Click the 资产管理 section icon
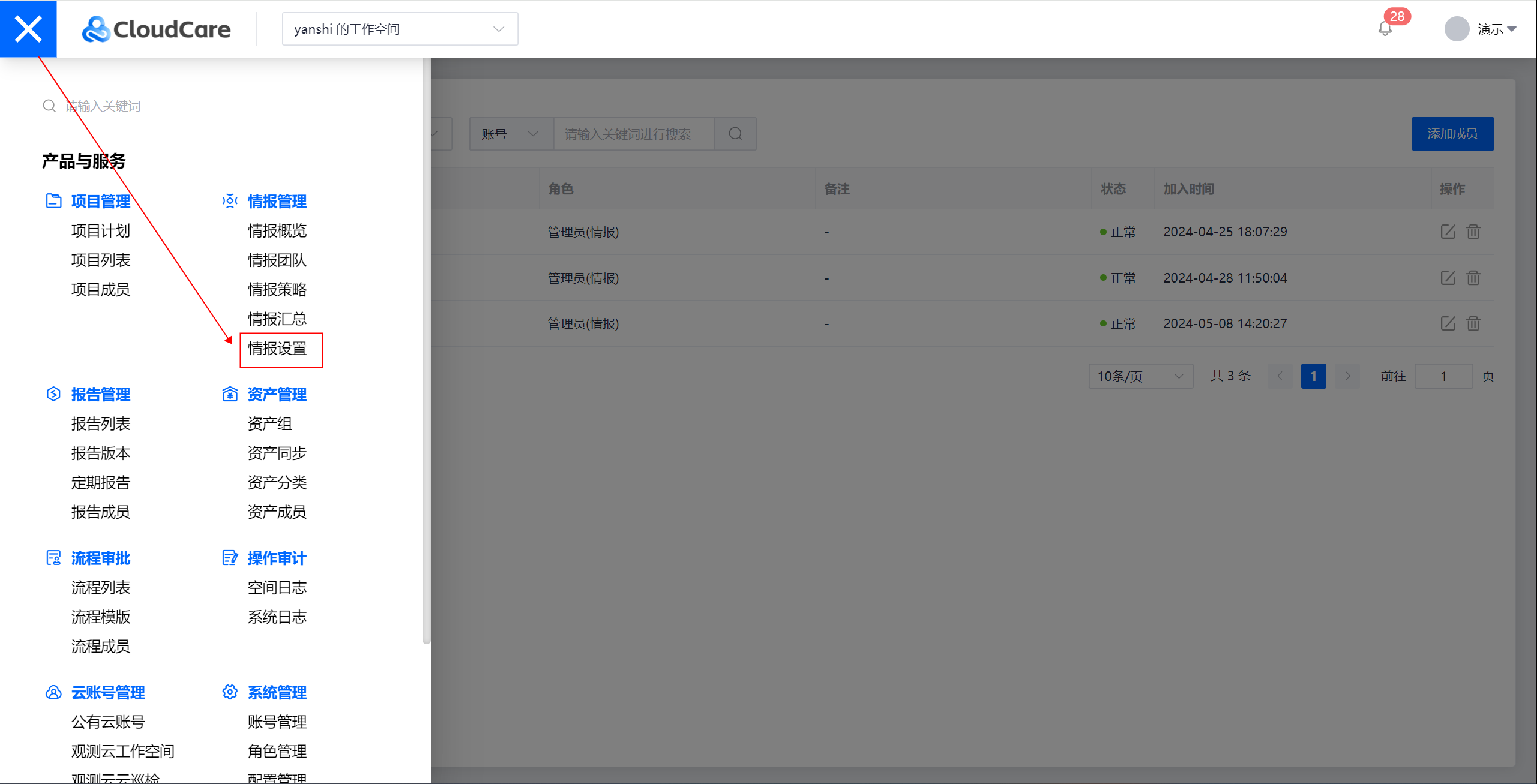This screenshot has width=1537, height=784. click(x=230, y=394)
